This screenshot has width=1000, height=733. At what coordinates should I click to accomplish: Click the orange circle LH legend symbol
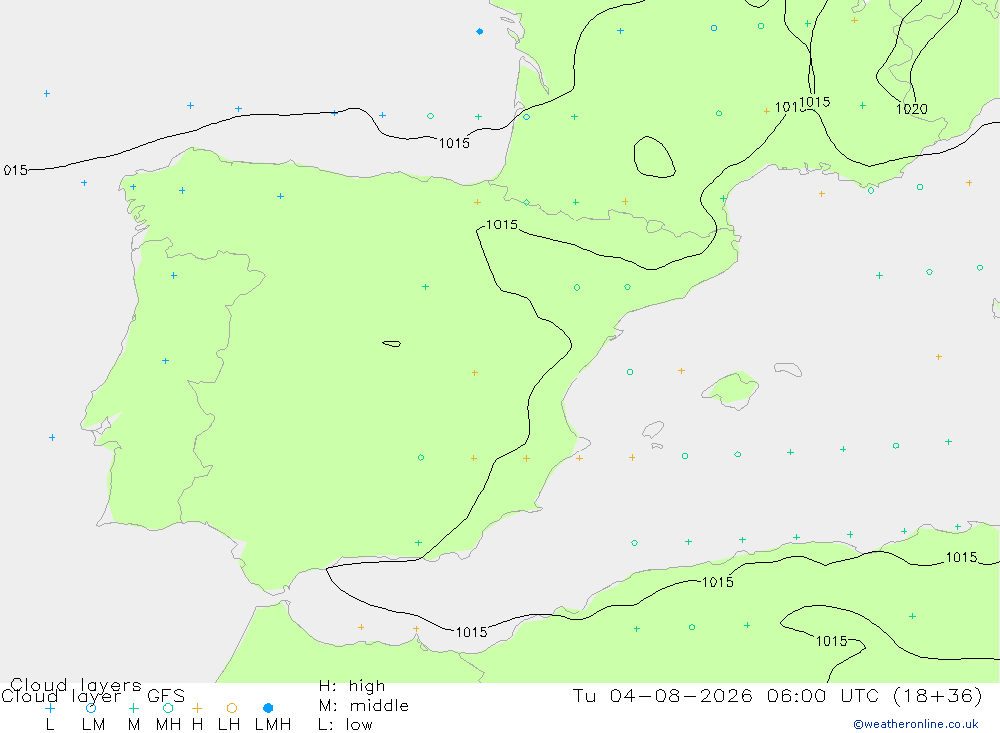(x=232, y=708)
